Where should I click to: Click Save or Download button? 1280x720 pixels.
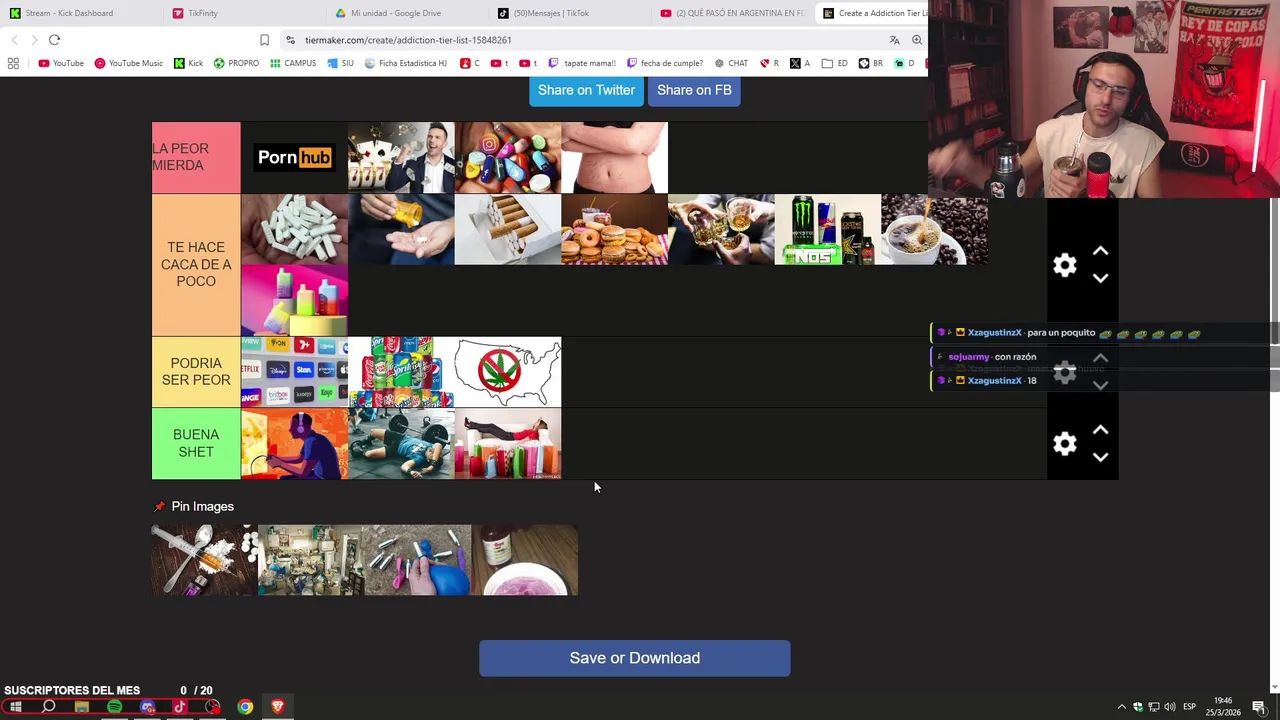point(635,658)
